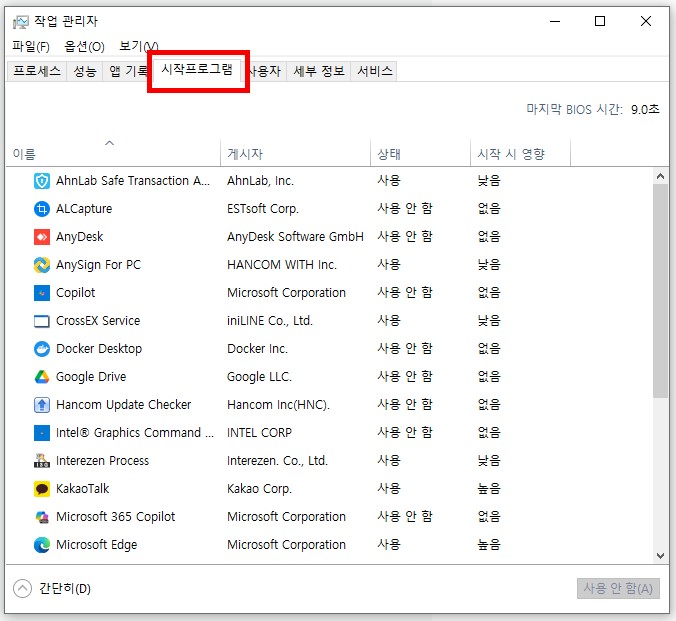Click KakaoTalk's 높음 startup impact value

(489, 489)
